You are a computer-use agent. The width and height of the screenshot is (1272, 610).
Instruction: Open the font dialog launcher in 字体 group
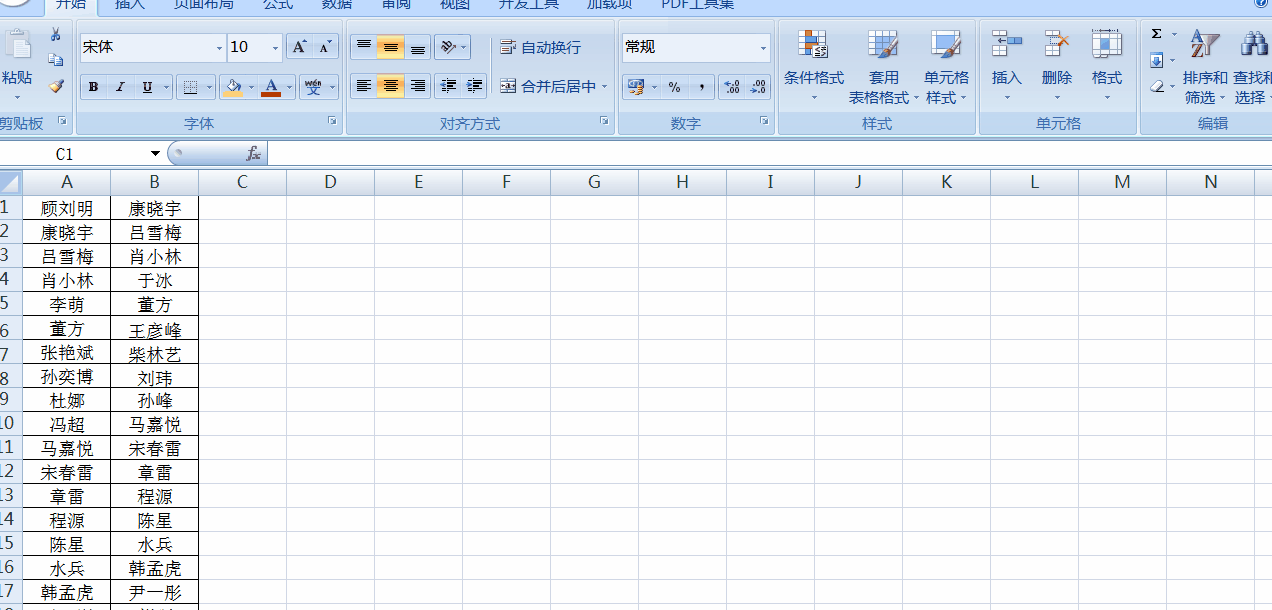(332, 121)
